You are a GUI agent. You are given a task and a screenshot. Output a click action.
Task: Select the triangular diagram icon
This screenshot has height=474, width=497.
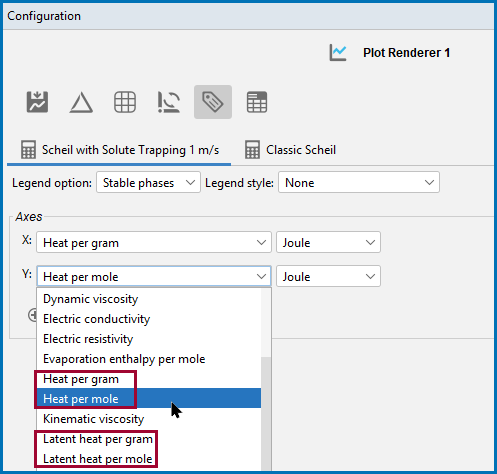pos(81,102)
